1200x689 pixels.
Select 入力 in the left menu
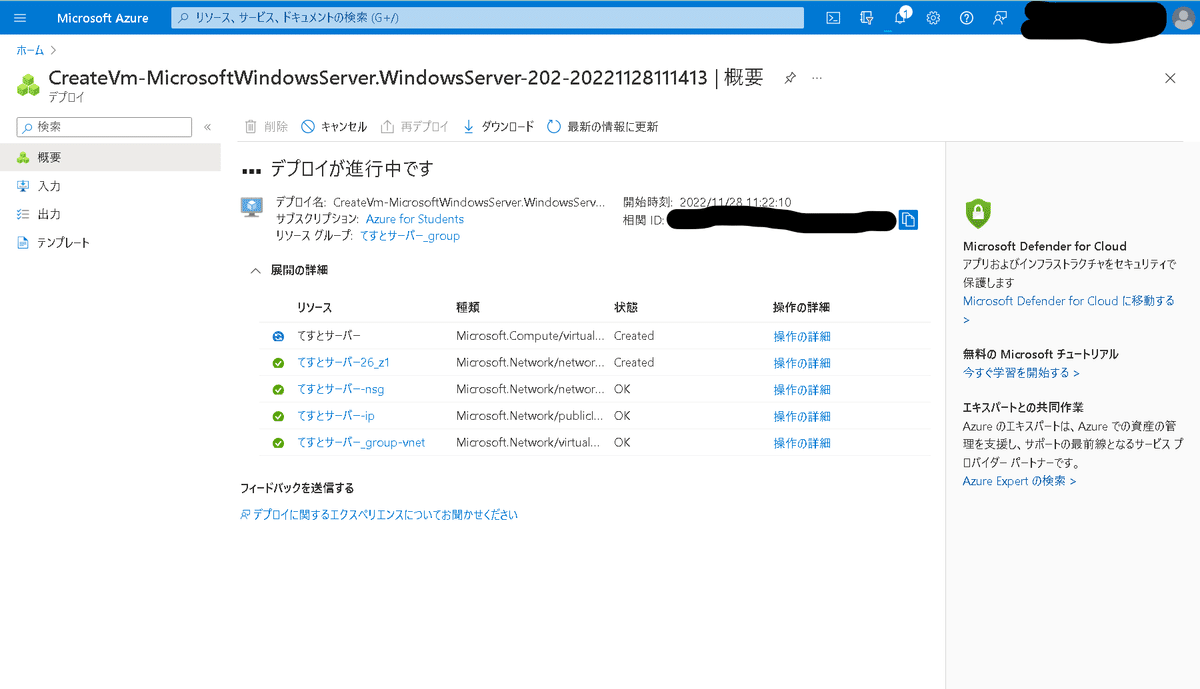[110, 186]
